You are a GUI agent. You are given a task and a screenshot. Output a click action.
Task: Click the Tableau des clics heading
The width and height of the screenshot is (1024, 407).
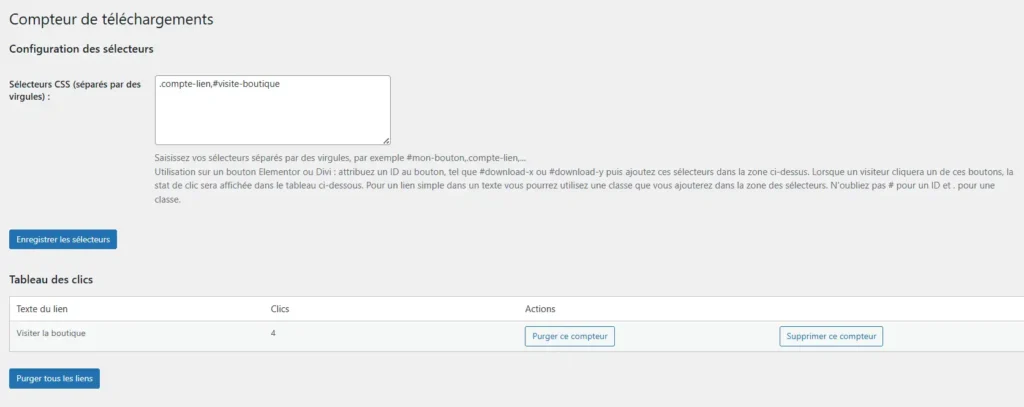click(x=51, y=280)
